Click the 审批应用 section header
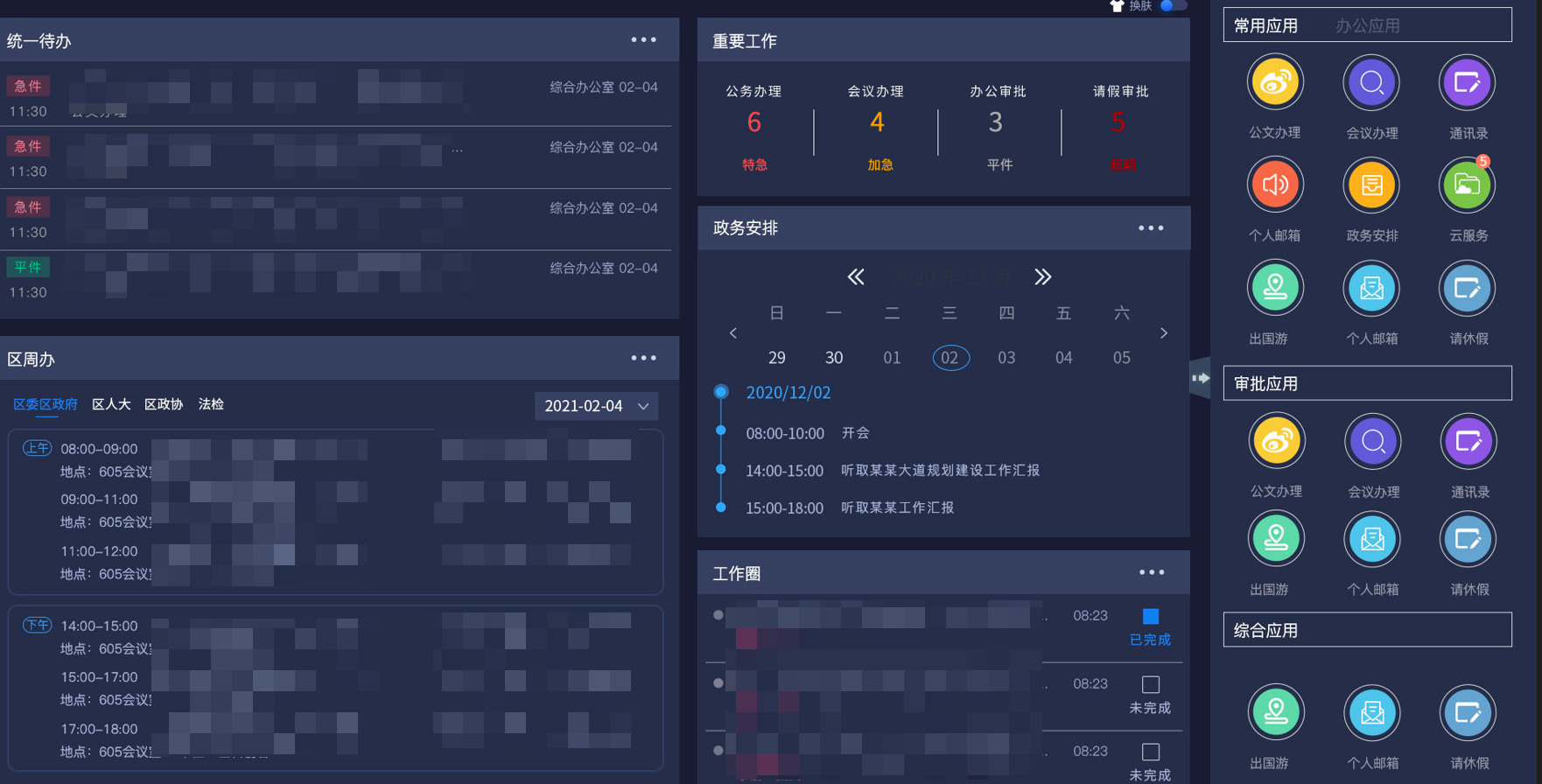 pyautogui.click(x=1367, y=383)
